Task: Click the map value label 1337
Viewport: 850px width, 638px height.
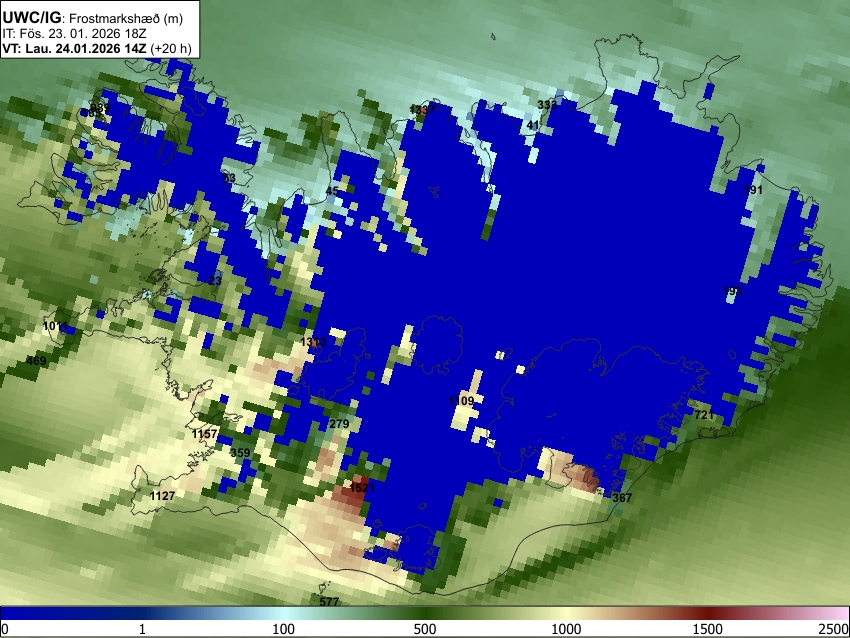Action: coord(422,110)
